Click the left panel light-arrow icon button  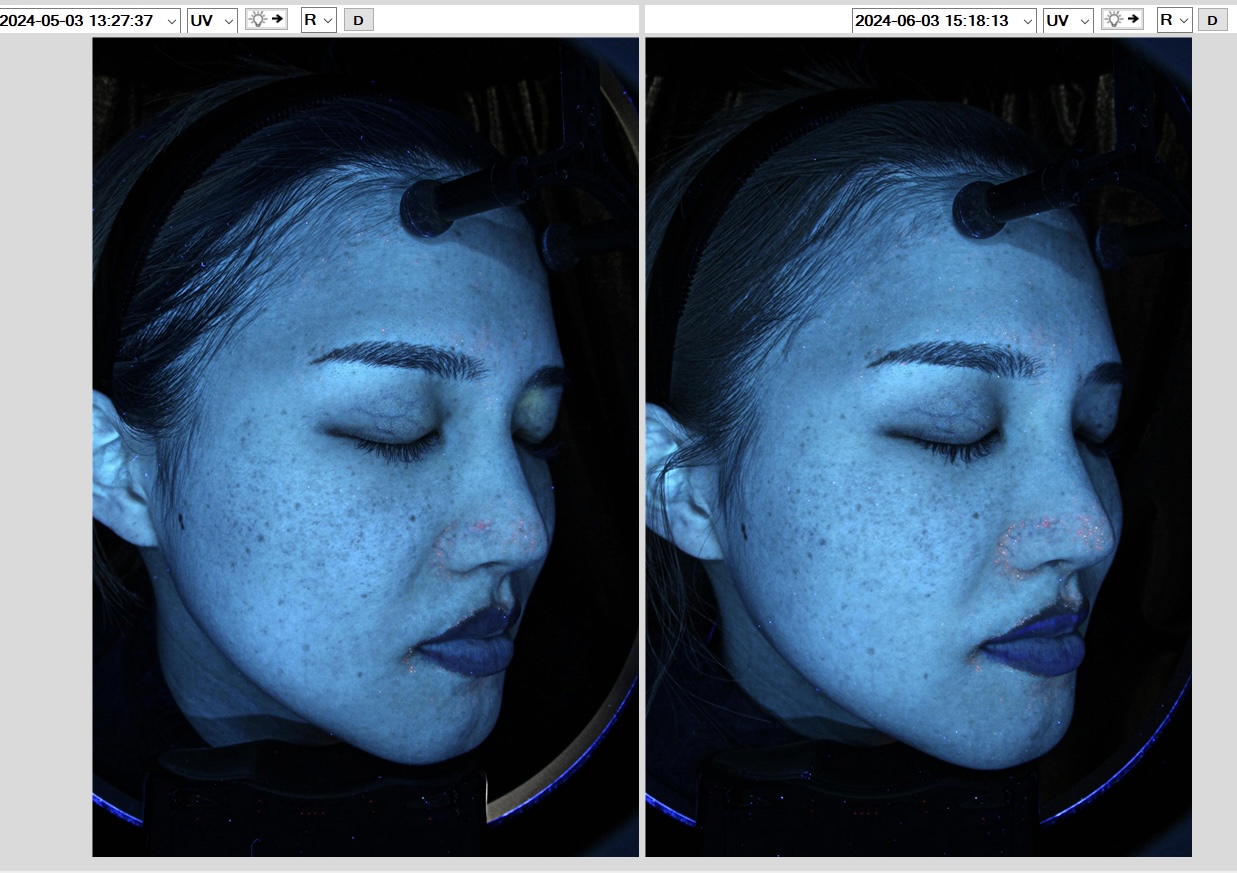point(266,19)
